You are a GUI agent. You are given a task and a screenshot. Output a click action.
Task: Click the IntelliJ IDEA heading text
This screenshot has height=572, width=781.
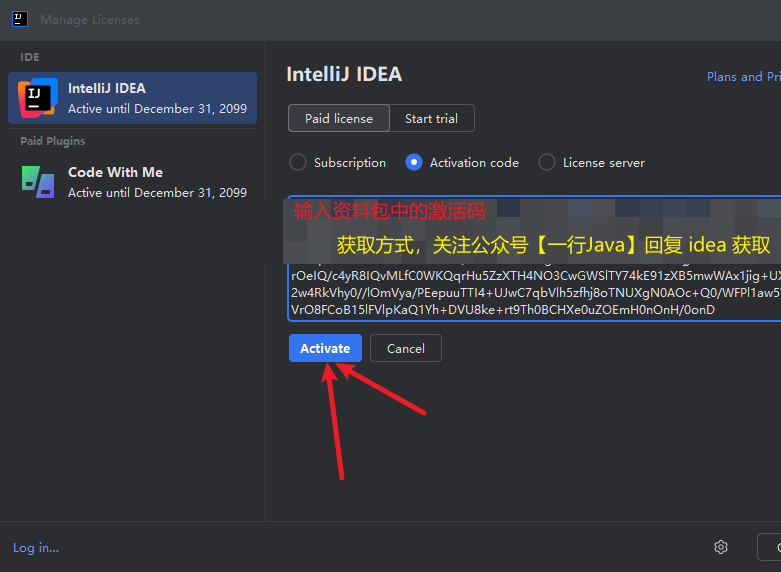pos(344,74)
